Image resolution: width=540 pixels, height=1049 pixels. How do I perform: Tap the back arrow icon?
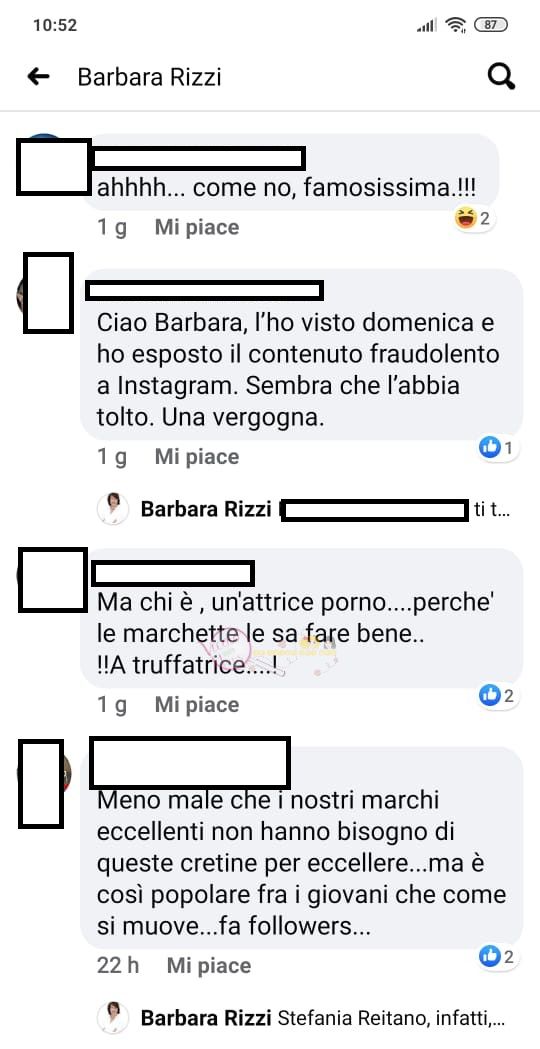coord(38,77)
